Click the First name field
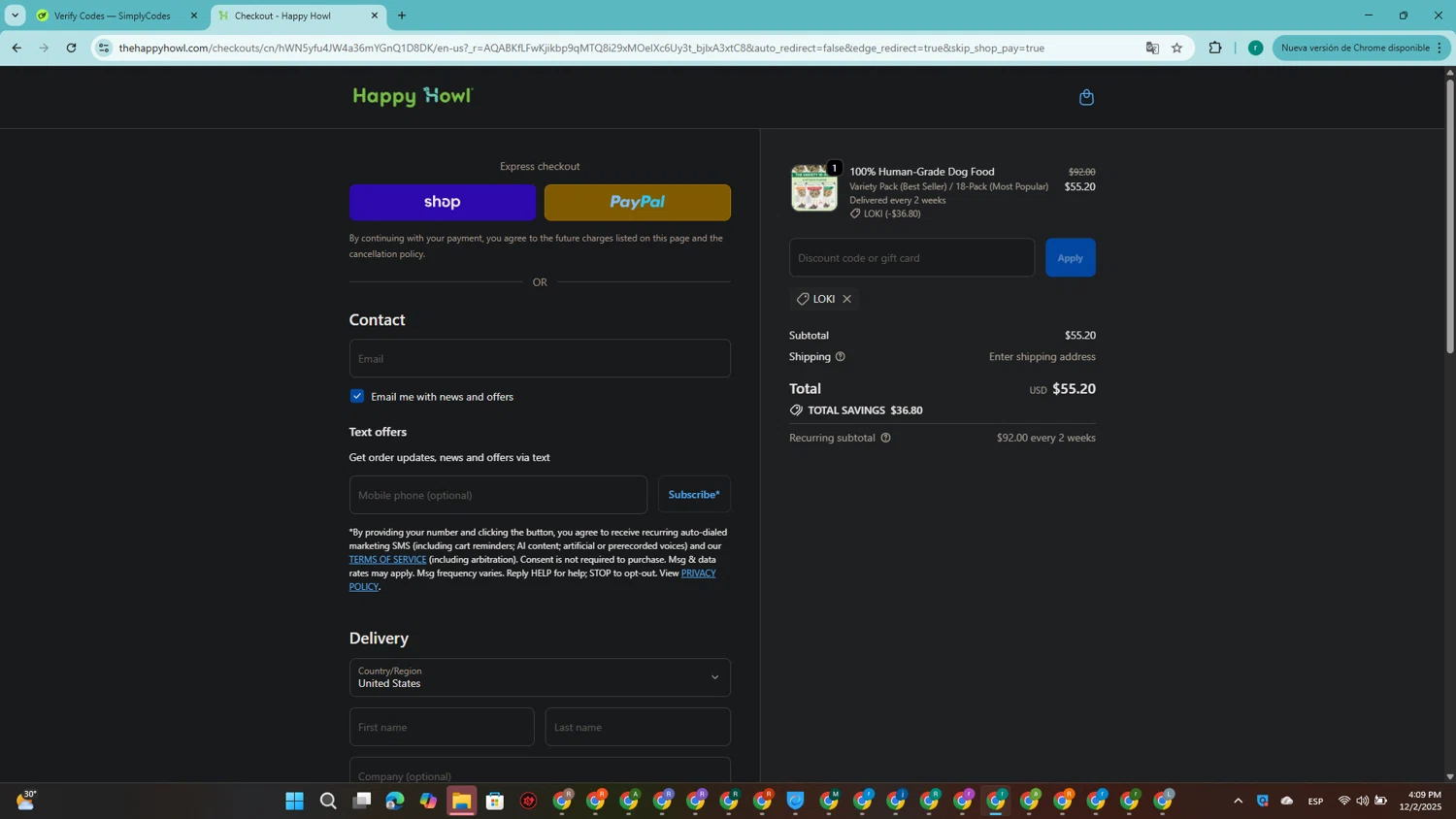The image size is (1456, 819). tap(442, 727)
